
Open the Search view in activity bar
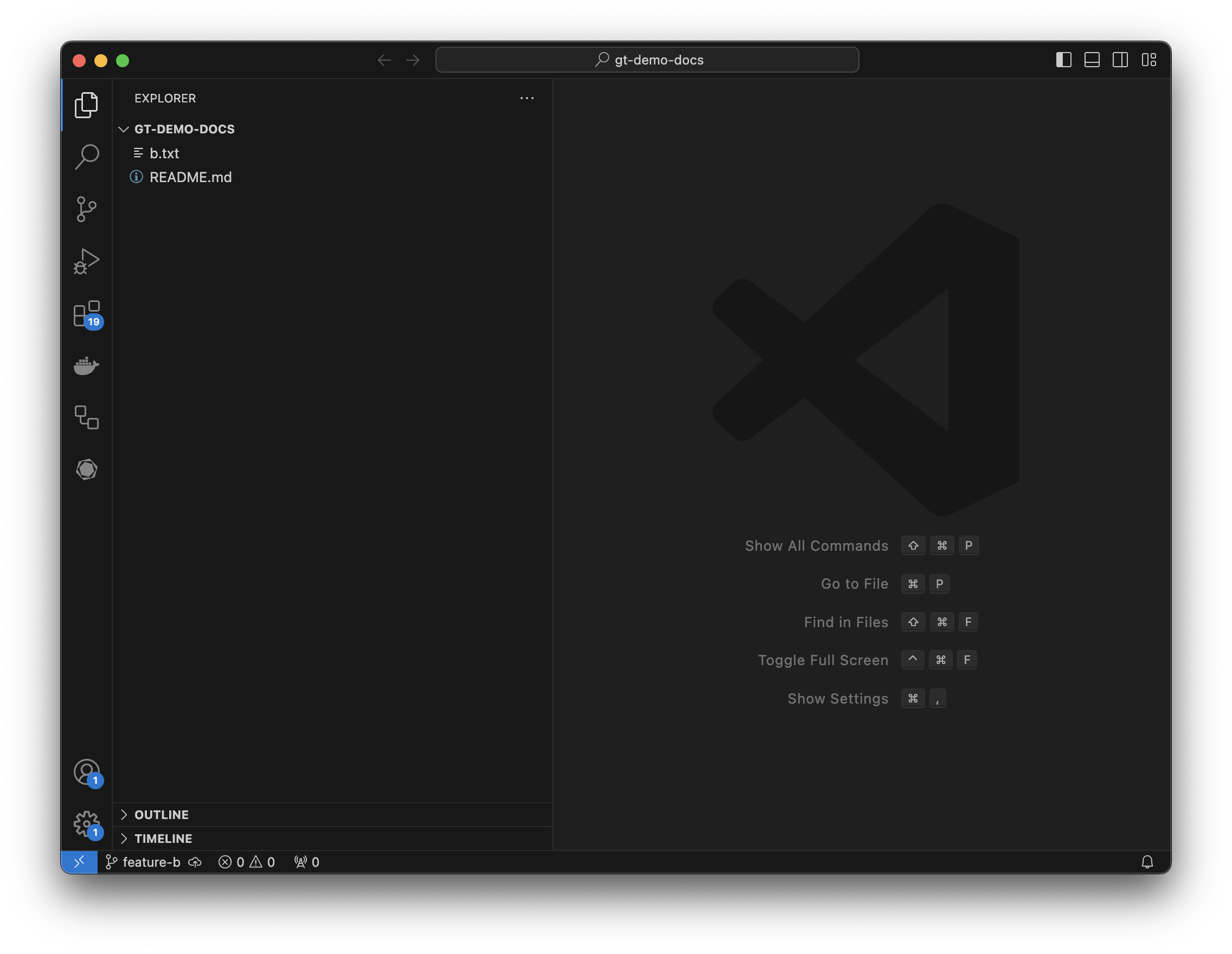86,157
